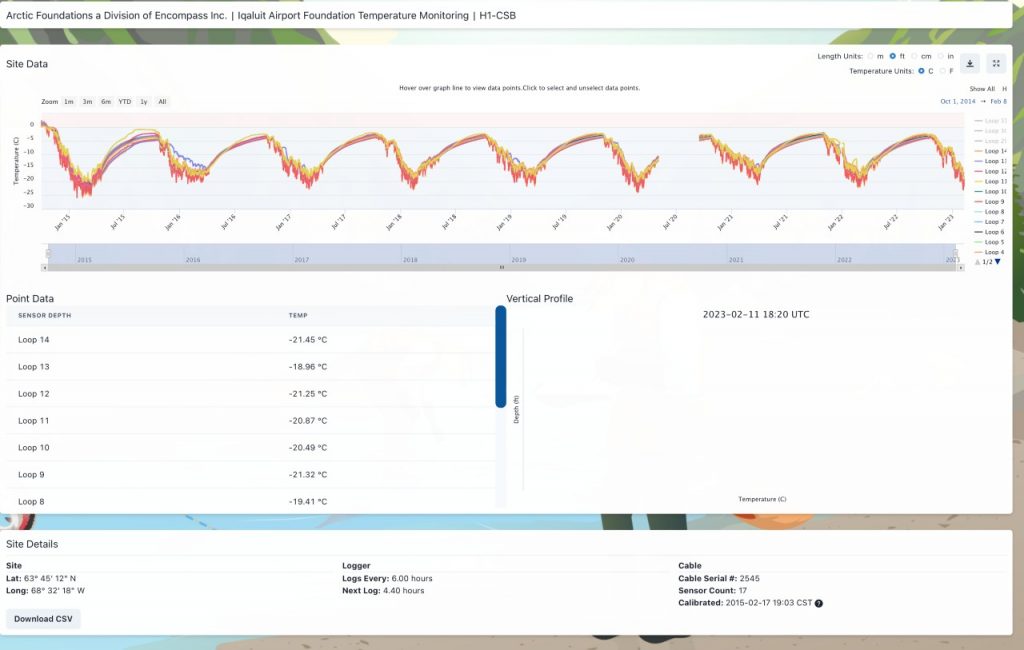Set chart zoom range to 1m
Viewport: 1024px width, 650px height.
(x=69, y=102)
